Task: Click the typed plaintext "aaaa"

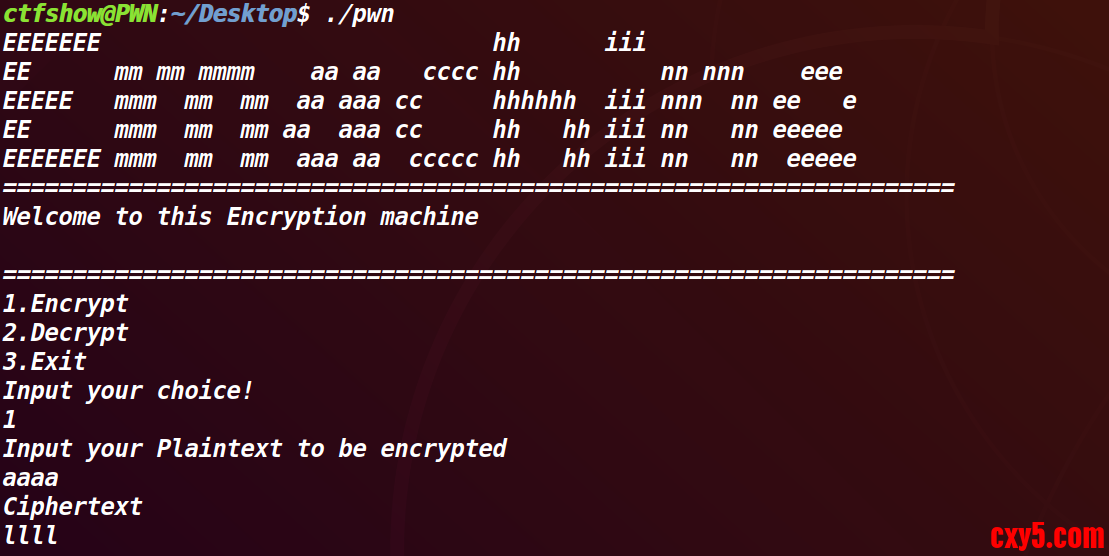Action: pos(30,478)
